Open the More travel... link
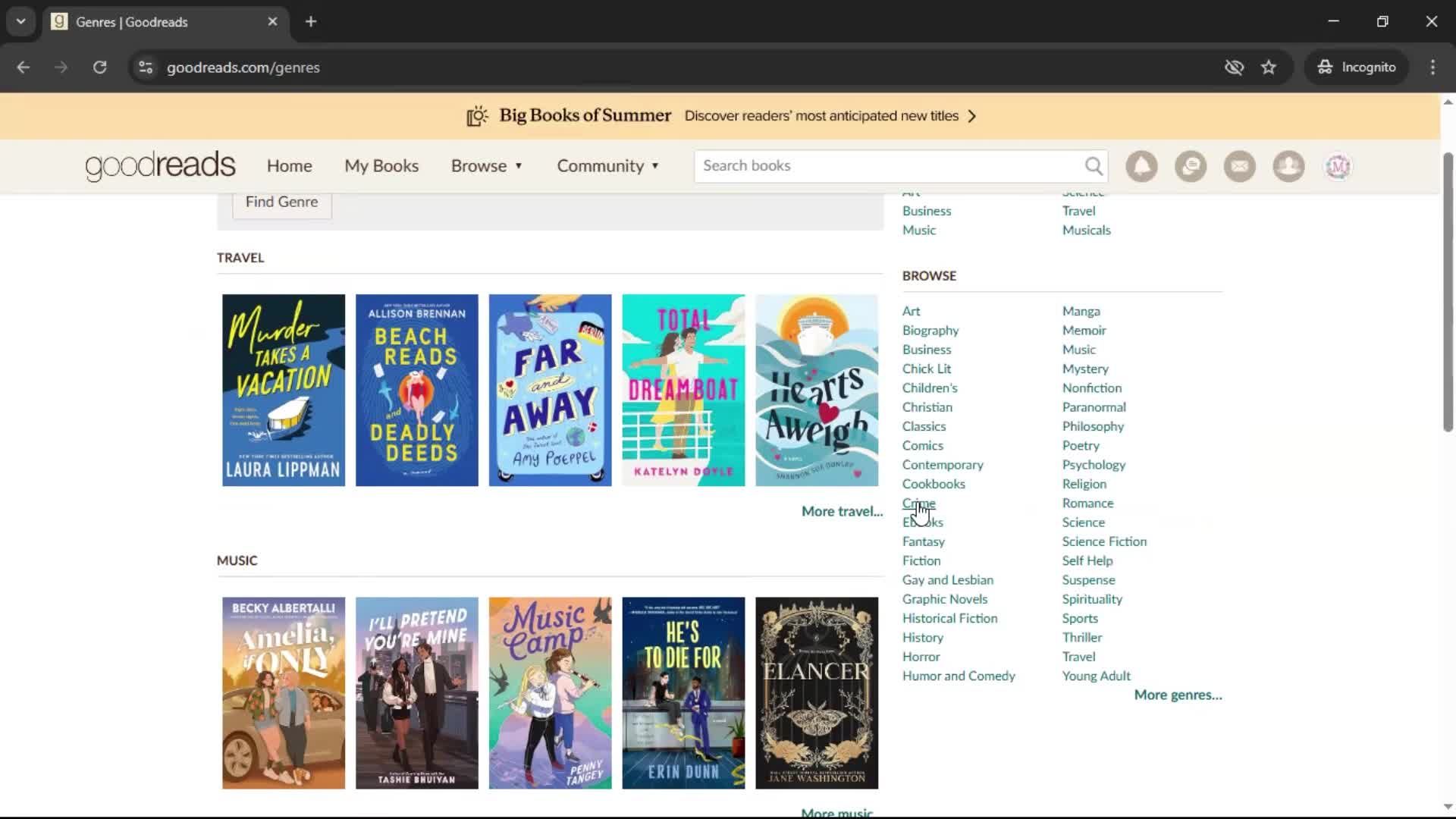The height and width of the screenshot is (819, 1456). tap(842, 512)
